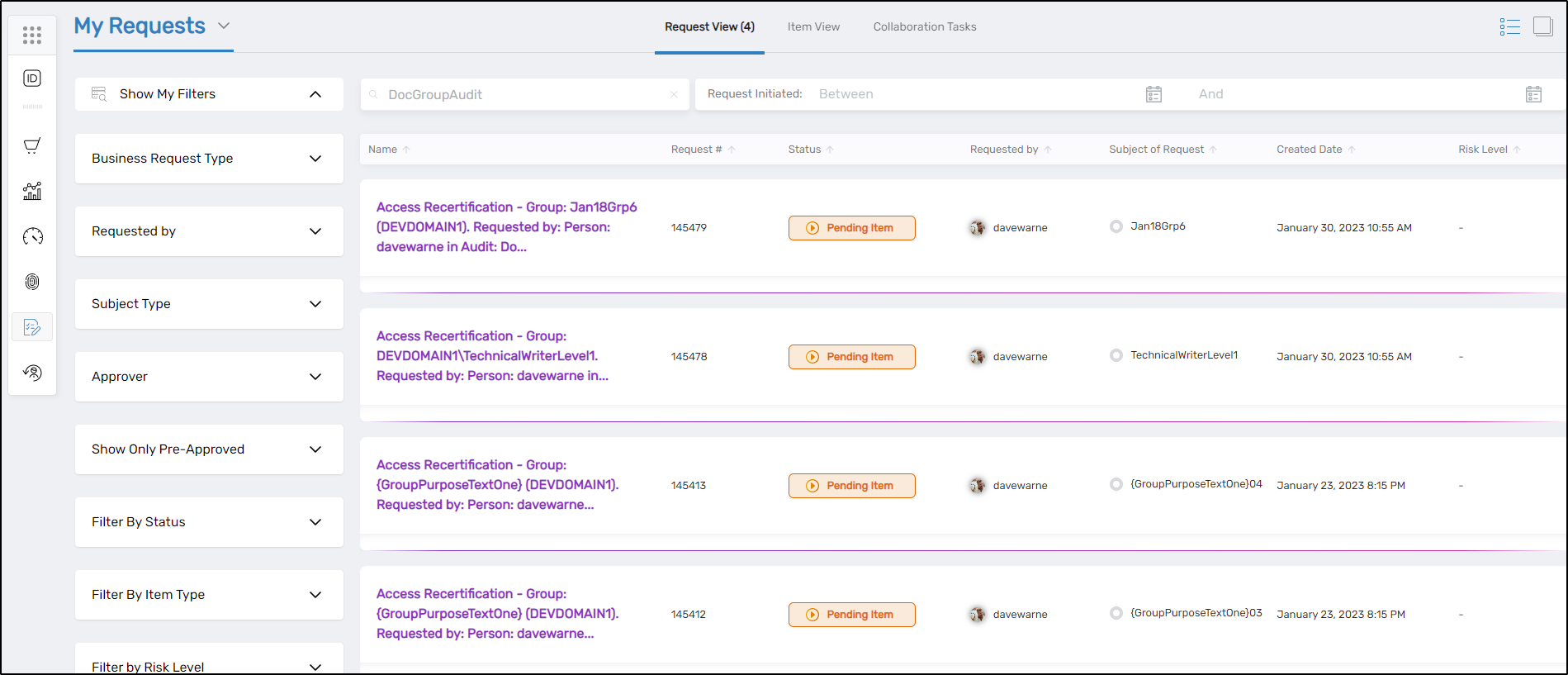Switch to list view layout icon
Screen dimensions: 1568x675
click(1509, 27)
